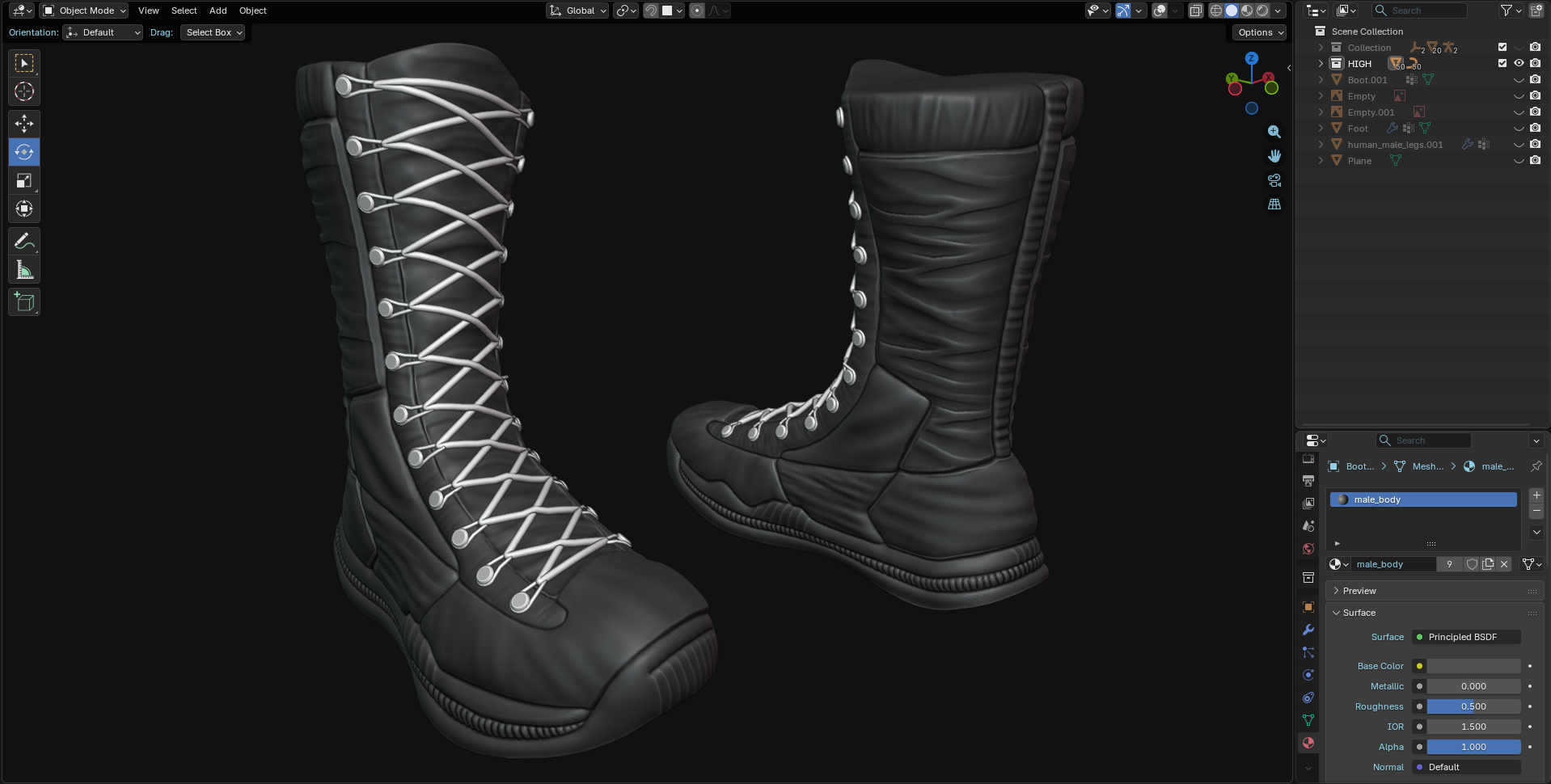Disable Collection exclude checkbox
This screenshot has width=1551, height=784.
[1502, 47]
